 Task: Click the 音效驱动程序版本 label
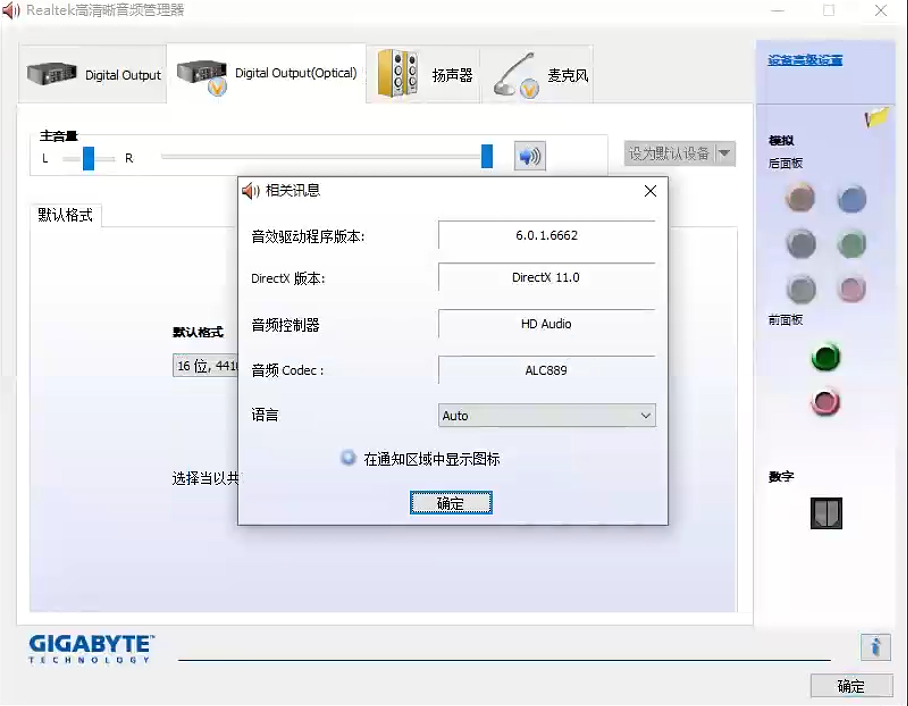[x=308, y=236]
